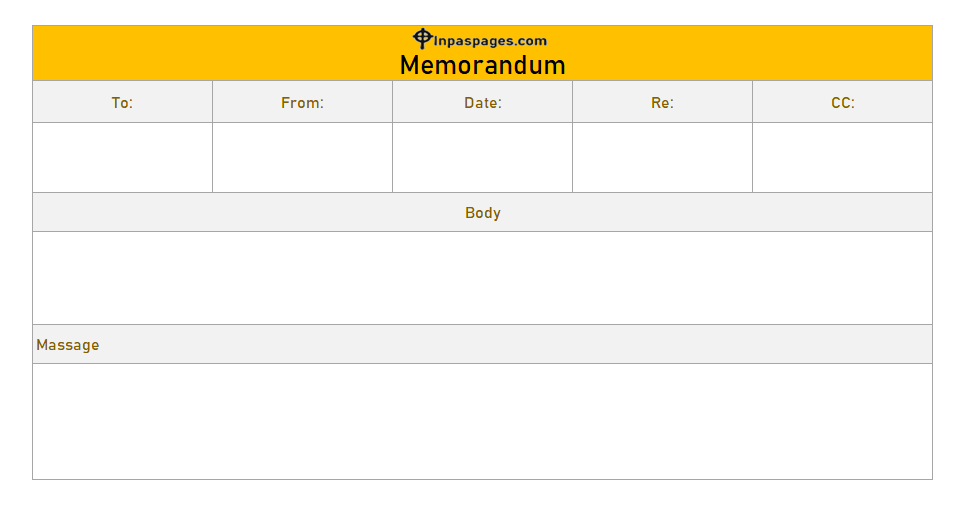Click the blank area below Body

pos(483,278)
